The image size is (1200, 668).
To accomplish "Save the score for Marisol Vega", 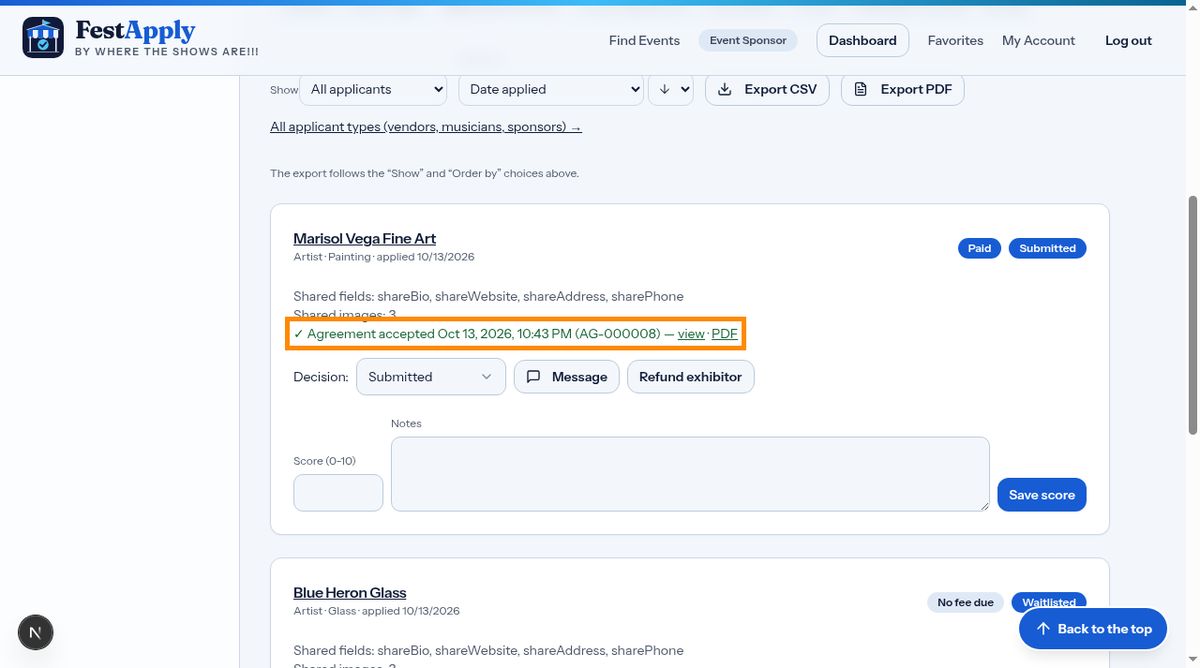I will click(1042, 495).
